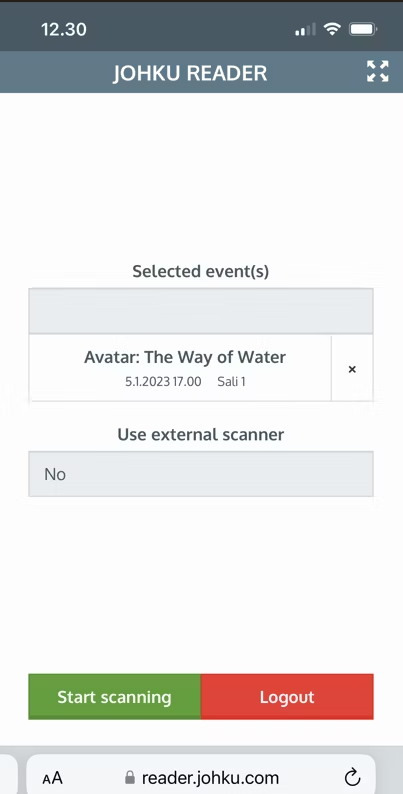
Task: Select the Avatar: The Way of Water event row
Action: click(180, 368)
